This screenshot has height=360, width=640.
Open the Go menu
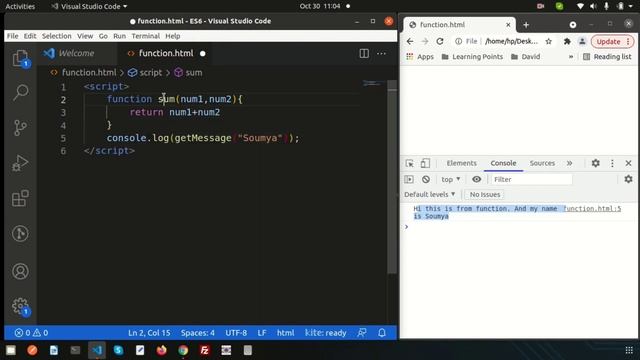(x=103, y=36)
